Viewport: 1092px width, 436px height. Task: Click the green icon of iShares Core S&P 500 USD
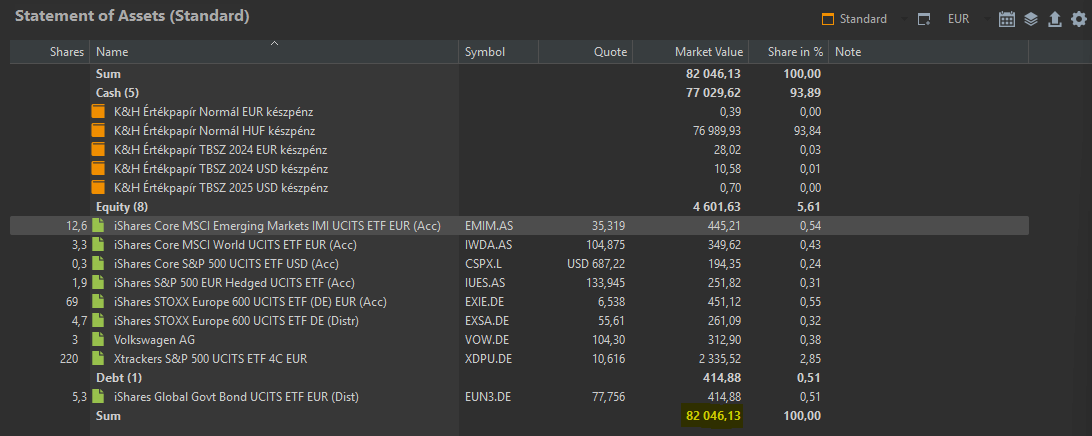(98, 264)
